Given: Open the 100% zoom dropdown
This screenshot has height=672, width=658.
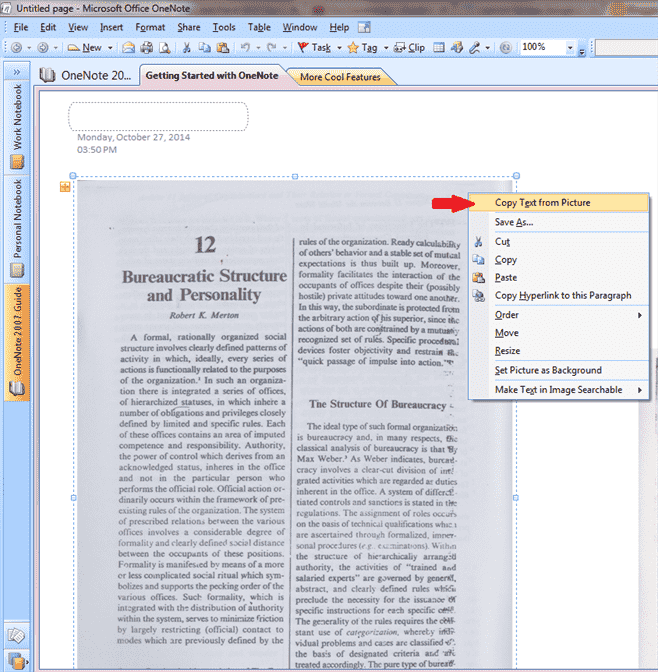Looking at the screenshot, I should pos(570,48).
